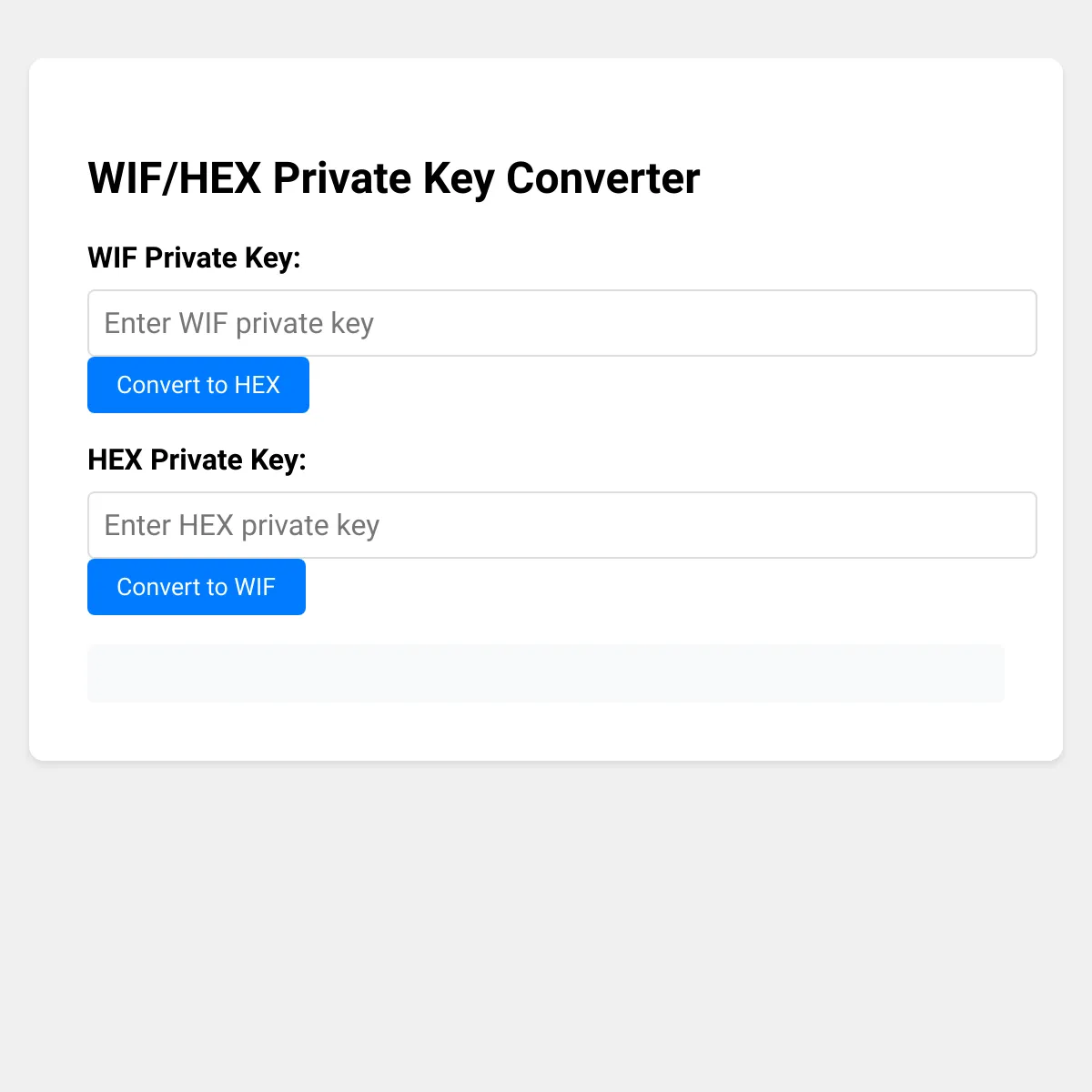This screenshot has width=1092, height=1092.
Task: Click the empty result output box
Action: click(546, 673)
